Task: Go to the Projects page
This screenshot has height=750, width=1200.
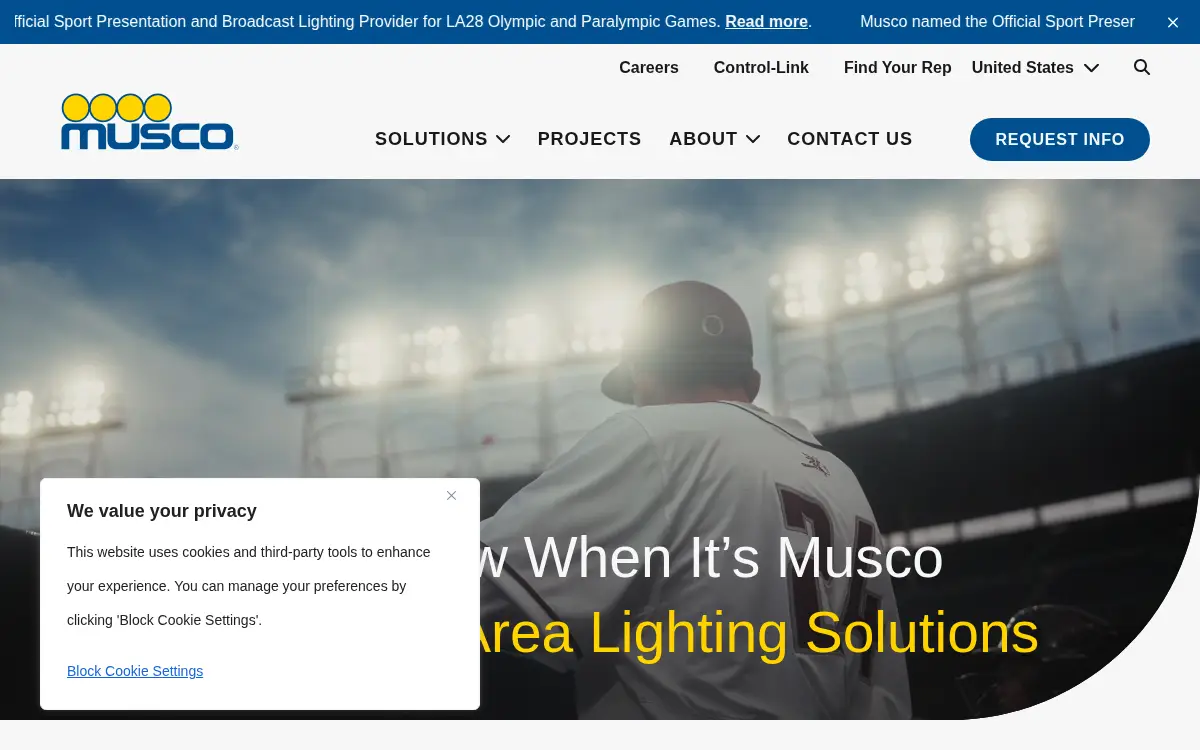Action: 589,139
